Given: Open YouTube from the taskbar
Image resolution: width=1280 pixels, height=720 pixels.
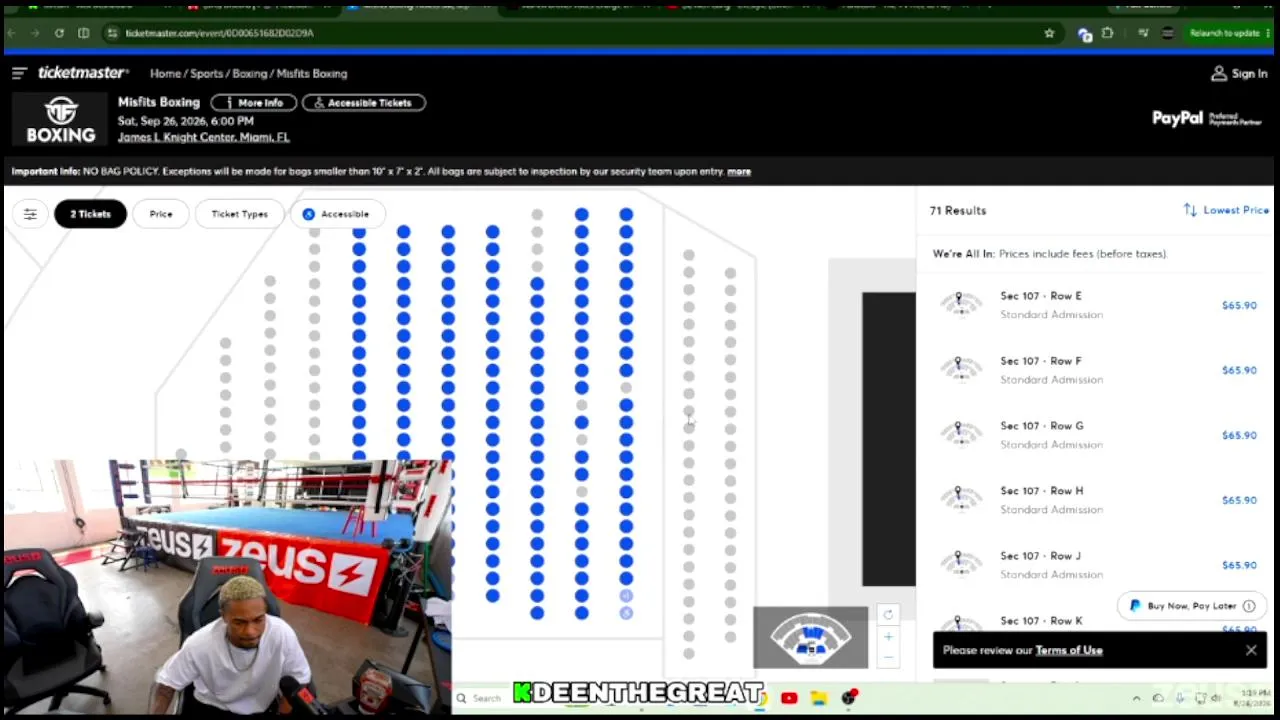Looking at the screenshot, I should tap(789, 698).
